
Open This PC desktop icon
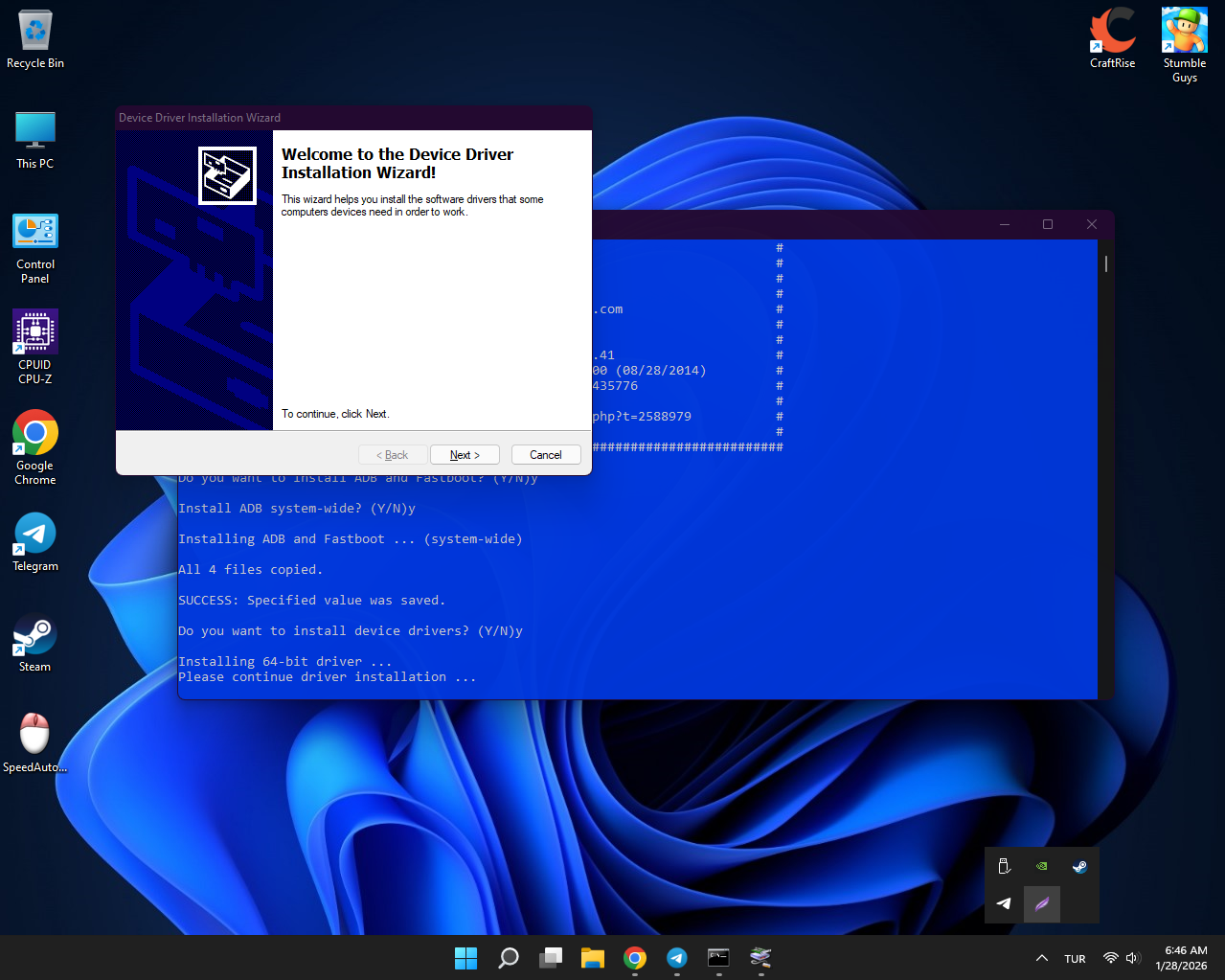[x=35, y=140]
